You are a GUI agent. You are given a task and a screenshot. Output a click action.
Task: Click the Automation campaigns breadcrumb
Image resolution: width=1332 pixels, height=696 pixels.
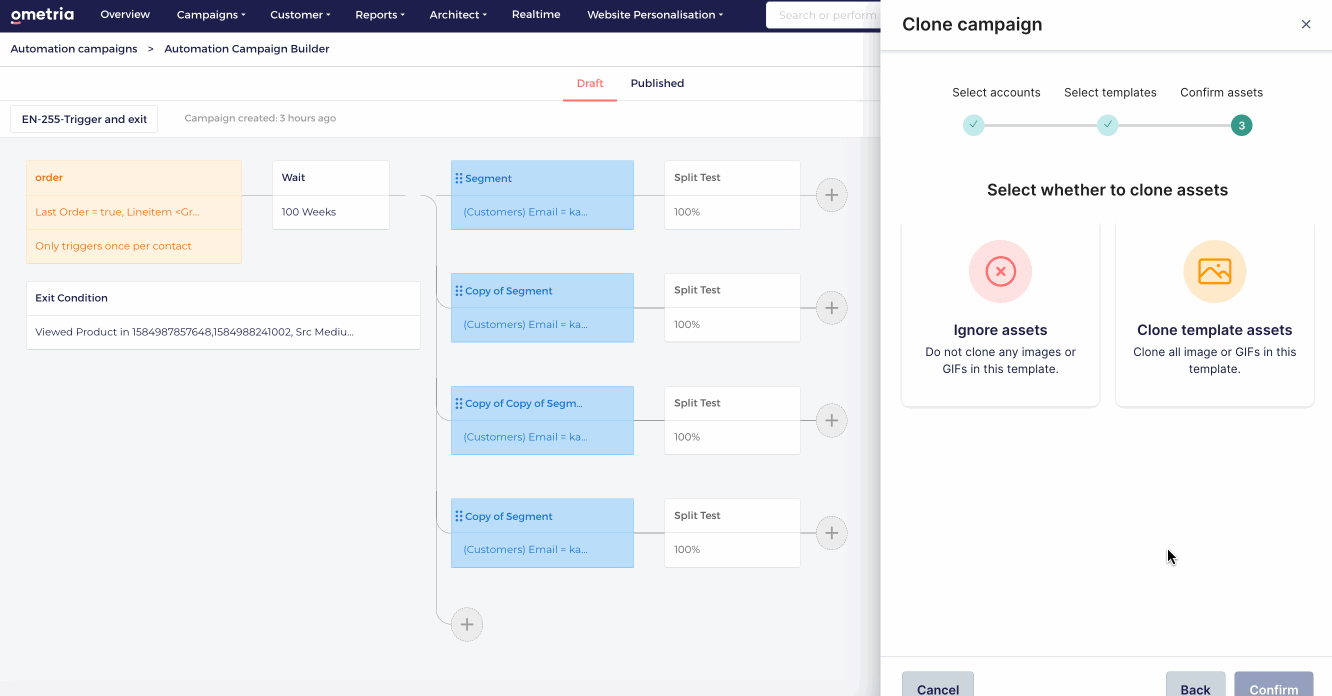point(74,49)
